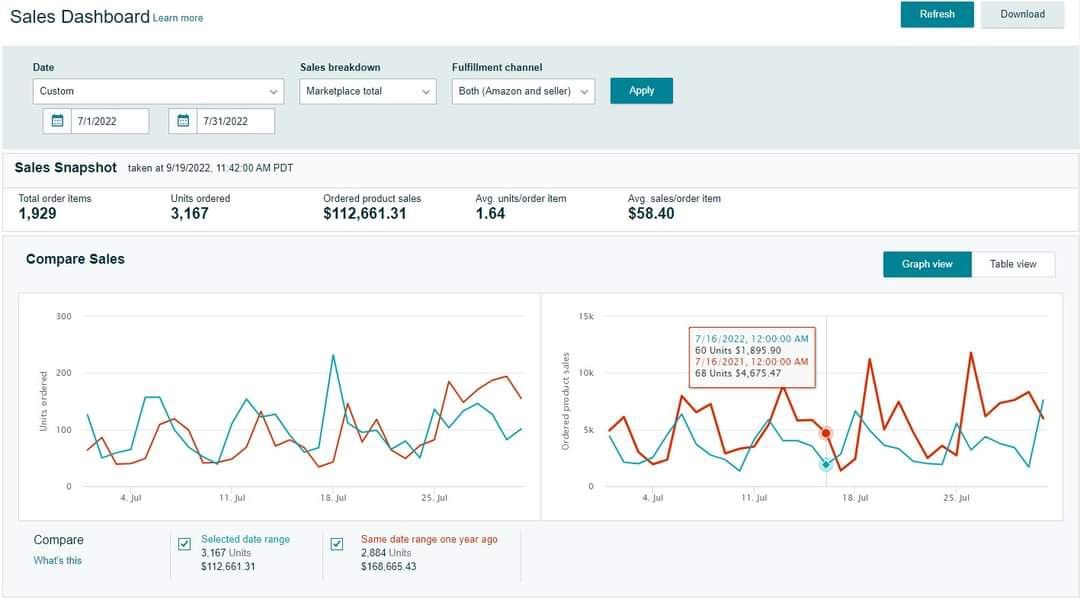Viewport: 1080px width, 599px height.
Task: Uncheck the Selected date range checkbox
Action: [x=185, y=544]
